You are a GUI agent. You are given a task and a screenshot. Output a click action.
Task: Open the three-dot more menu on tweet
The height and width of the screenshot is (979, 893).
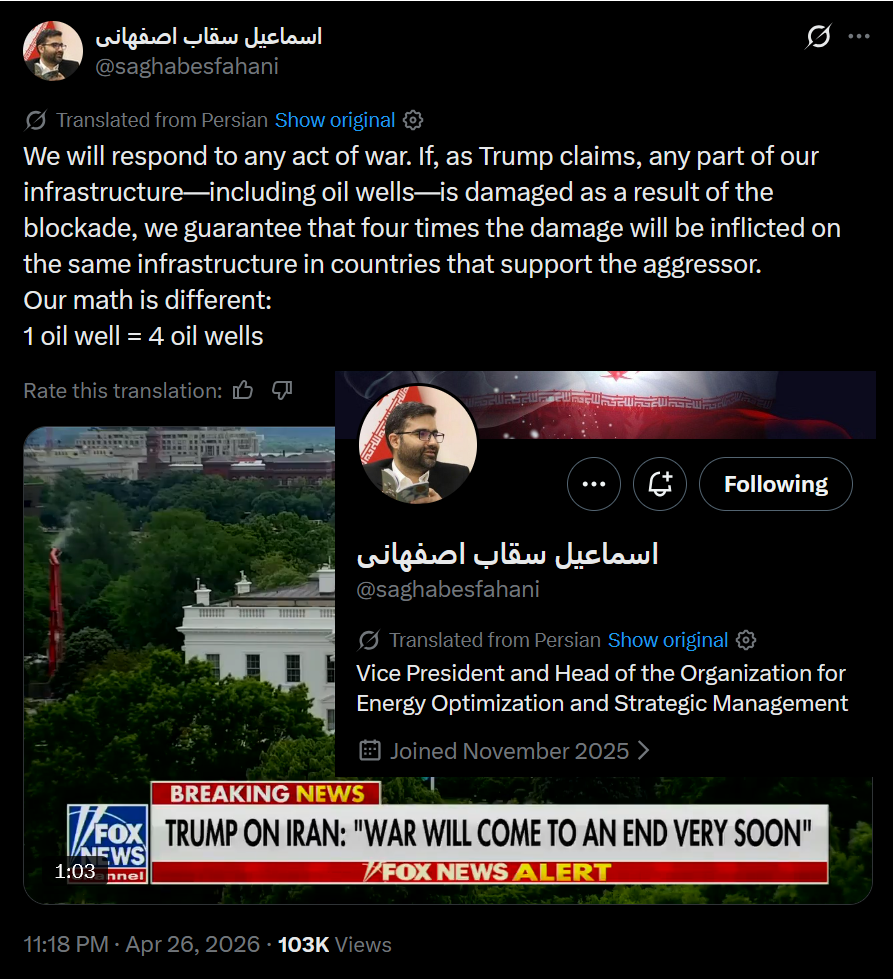tap(859, 36)
